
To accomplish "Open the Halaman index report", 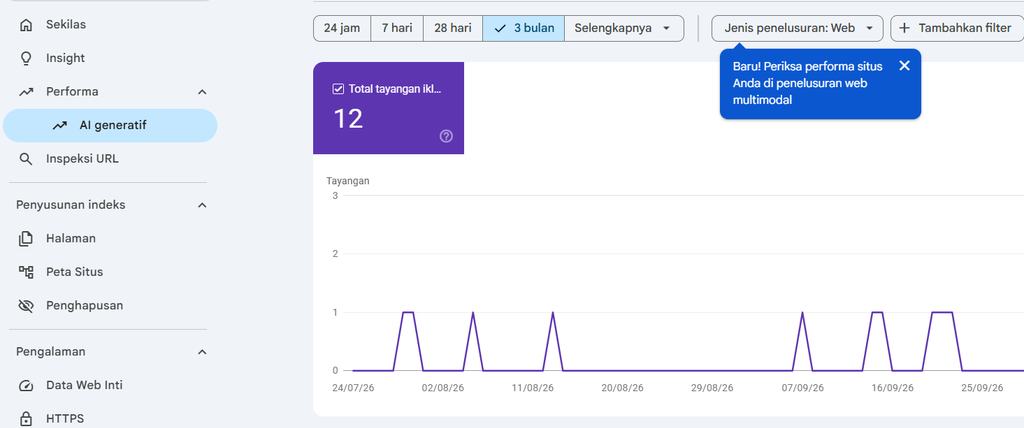I will point(110,239).
